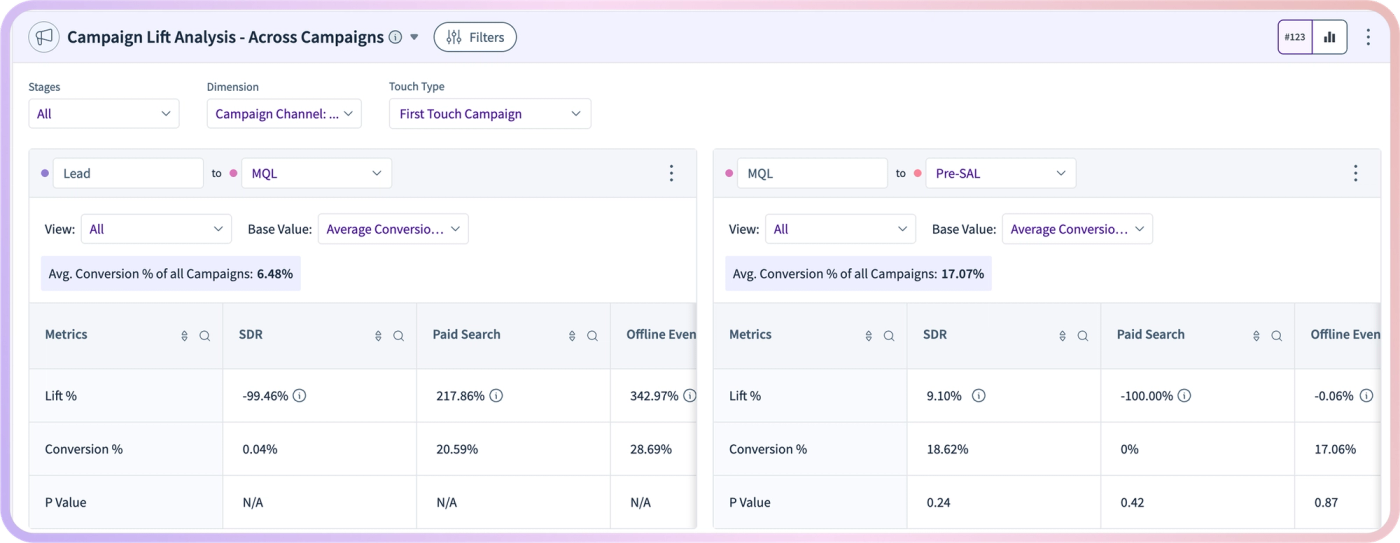1400x543 pixels.
Task: Search the SDR column in Lead panel
Action: (398, 336)
